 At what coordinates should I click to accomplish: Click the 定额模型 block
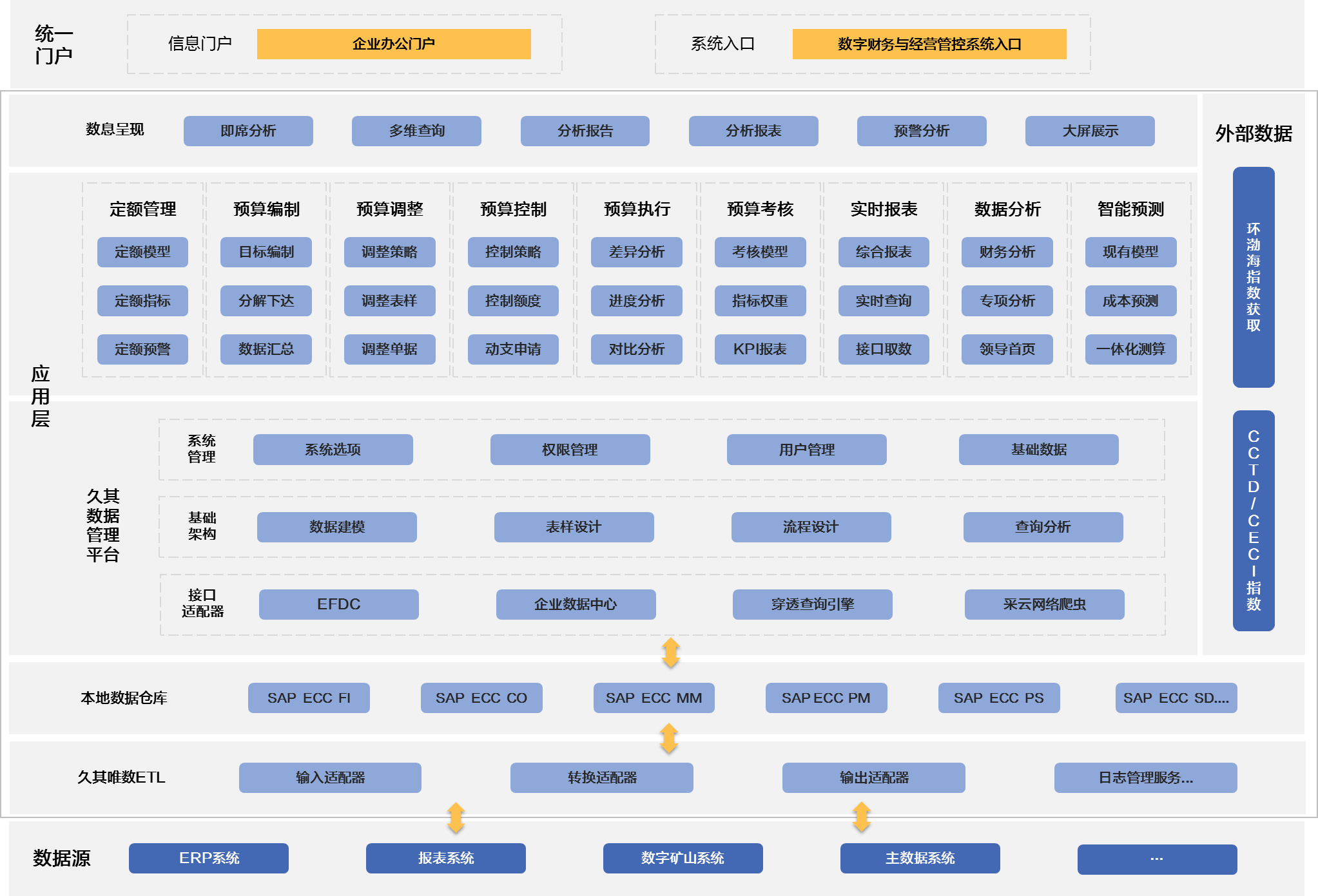pos(142,252)
